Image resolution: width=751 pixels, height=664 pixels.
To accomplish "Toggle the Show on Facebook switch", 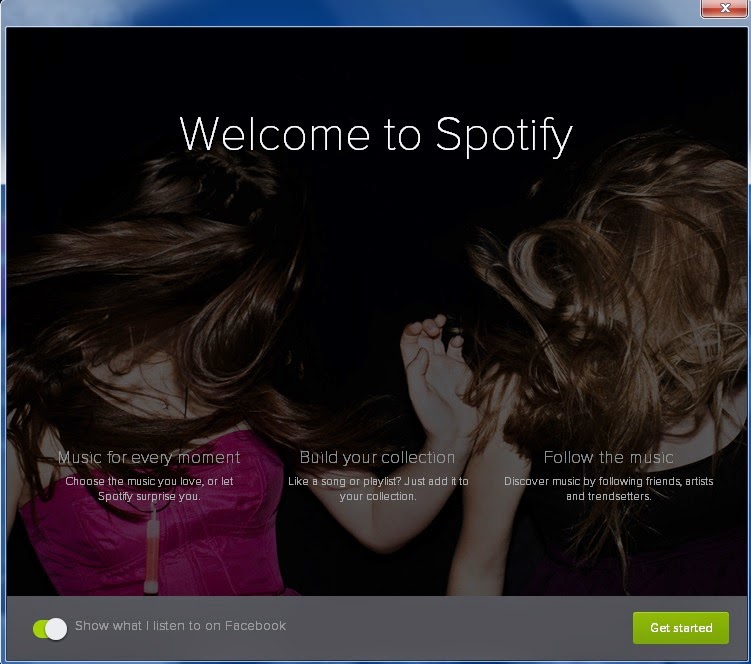I will [50, 629].
